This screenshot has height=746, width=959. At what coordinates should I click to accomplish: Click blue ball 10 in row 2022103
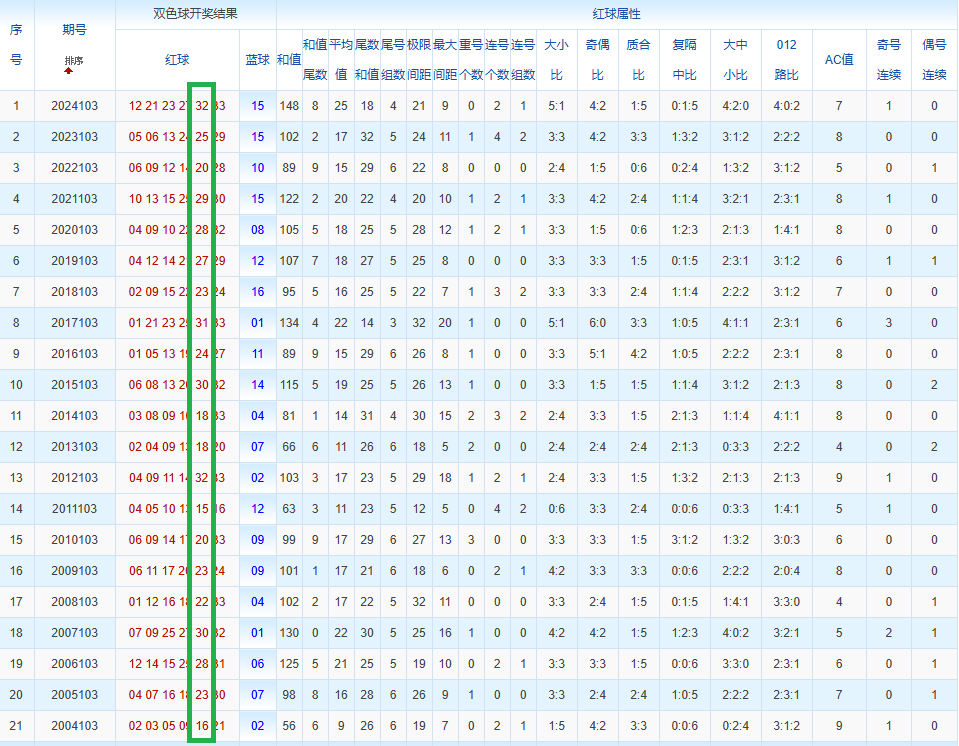[x=257, y=168]
